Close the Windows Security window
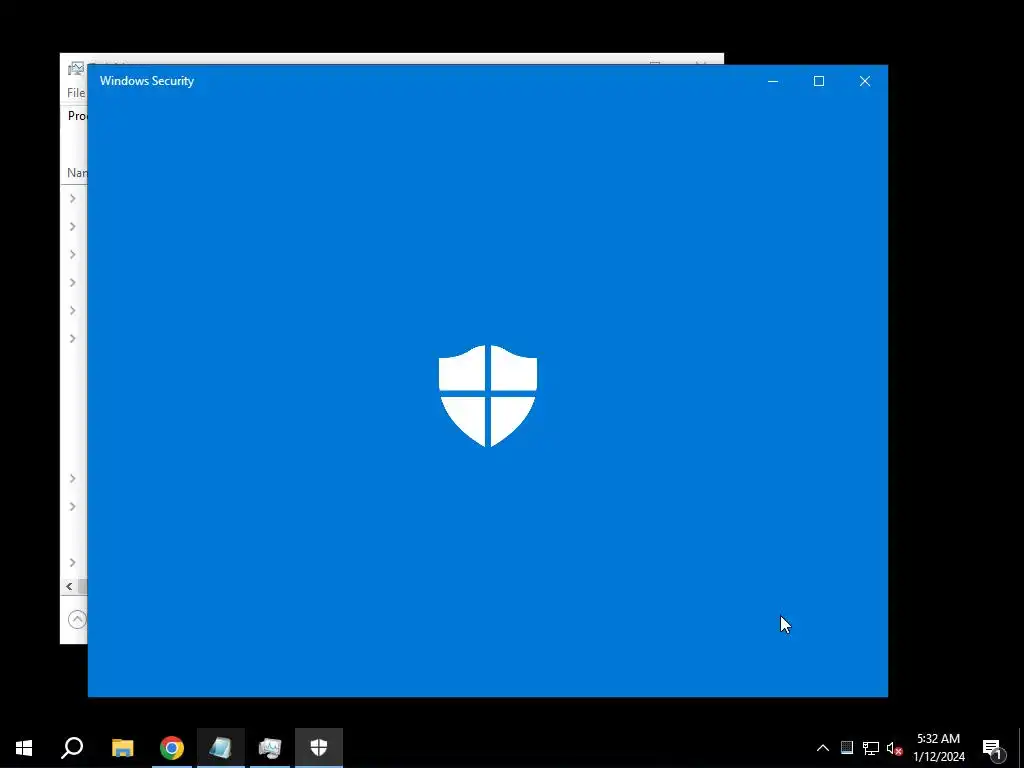Viewport: 1024px width, 768px height. 865,81
